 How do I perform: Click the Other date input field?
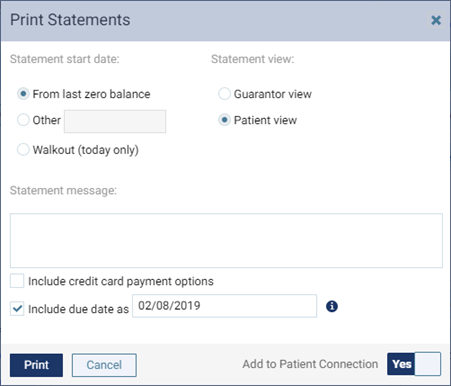115,121
